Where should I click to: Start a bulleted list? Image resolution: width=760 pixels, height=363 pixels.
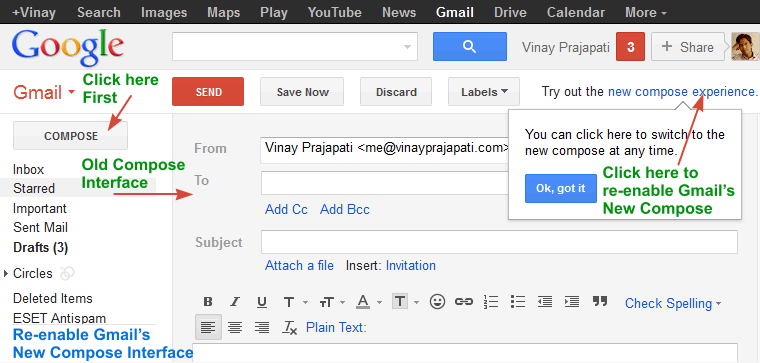(518, 302)
